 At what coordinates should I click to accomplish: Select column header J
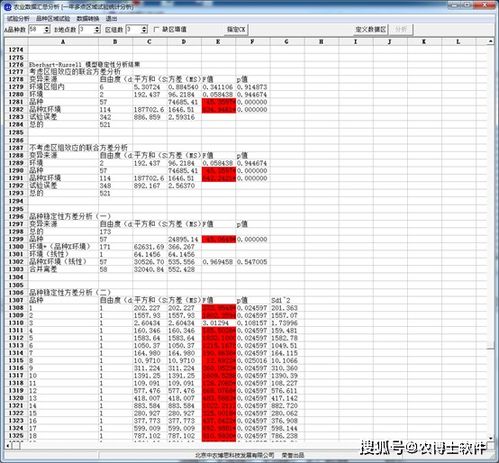point(390,42)
